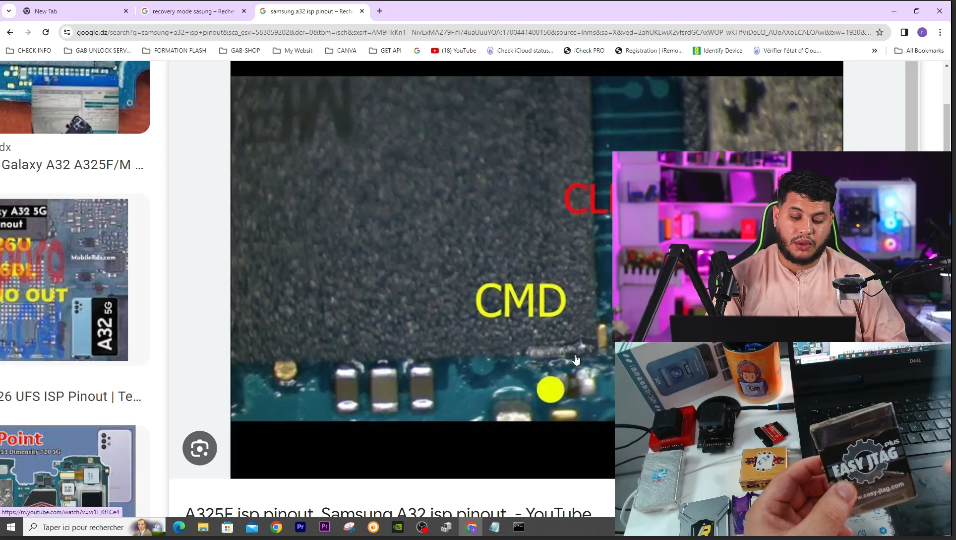Screen dimensions: 956x540
Task: Show more bookmarks with the chevron
Action: point(874,51)
